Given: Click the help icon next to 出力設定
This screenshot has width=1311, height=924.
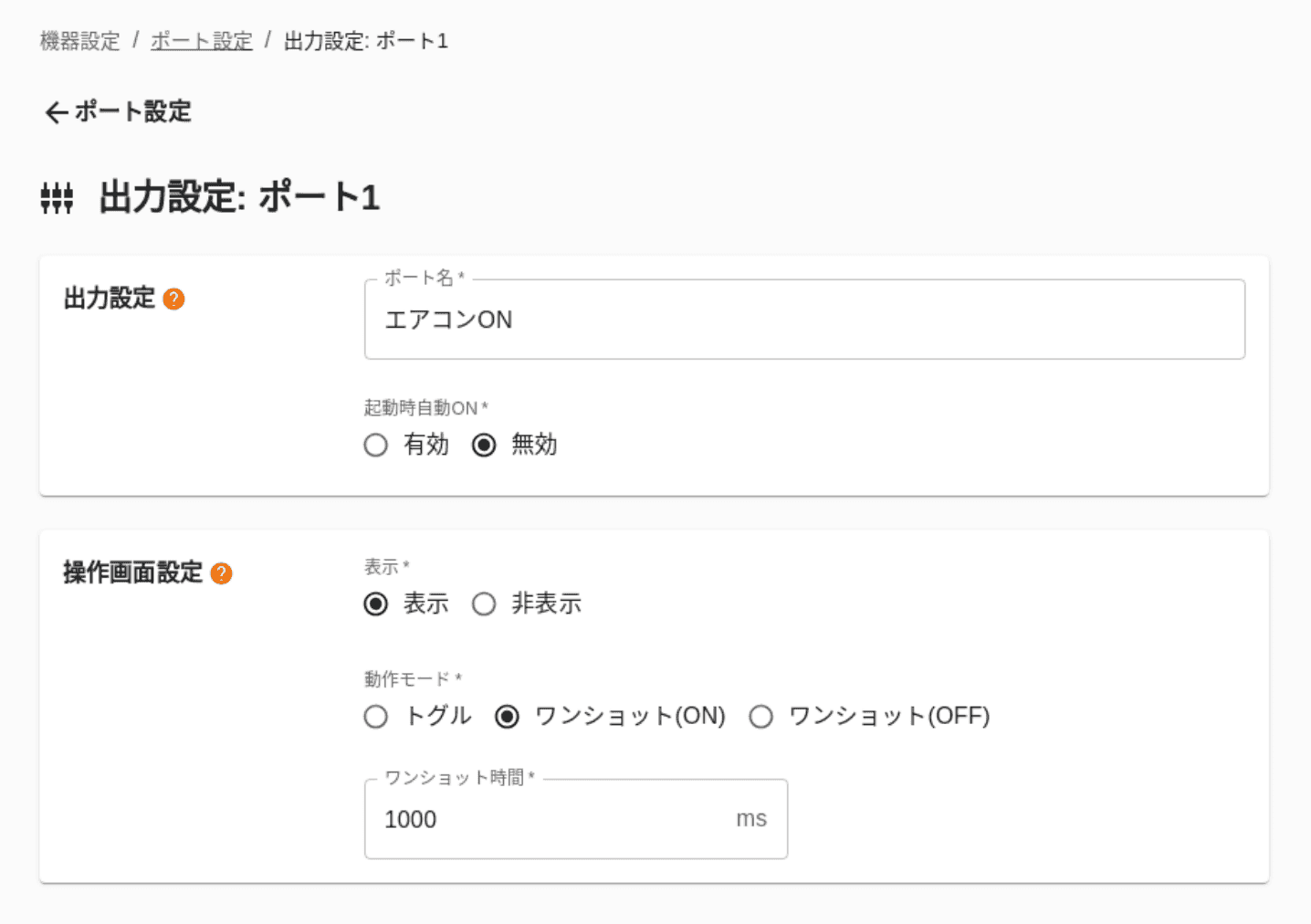Looking at the screenshot, I should (x=173, y=299).
